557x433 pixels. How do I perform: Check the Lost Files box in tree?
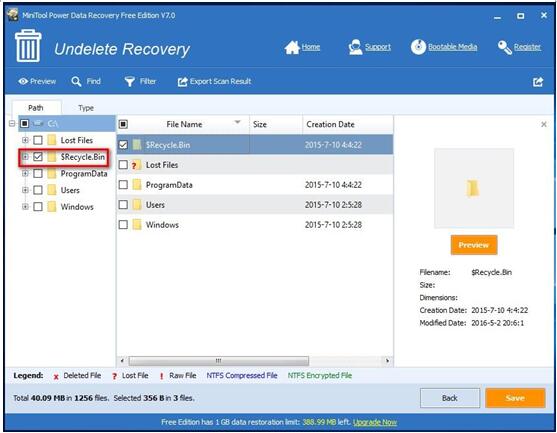pyautogui.click(x=38, y=140)
